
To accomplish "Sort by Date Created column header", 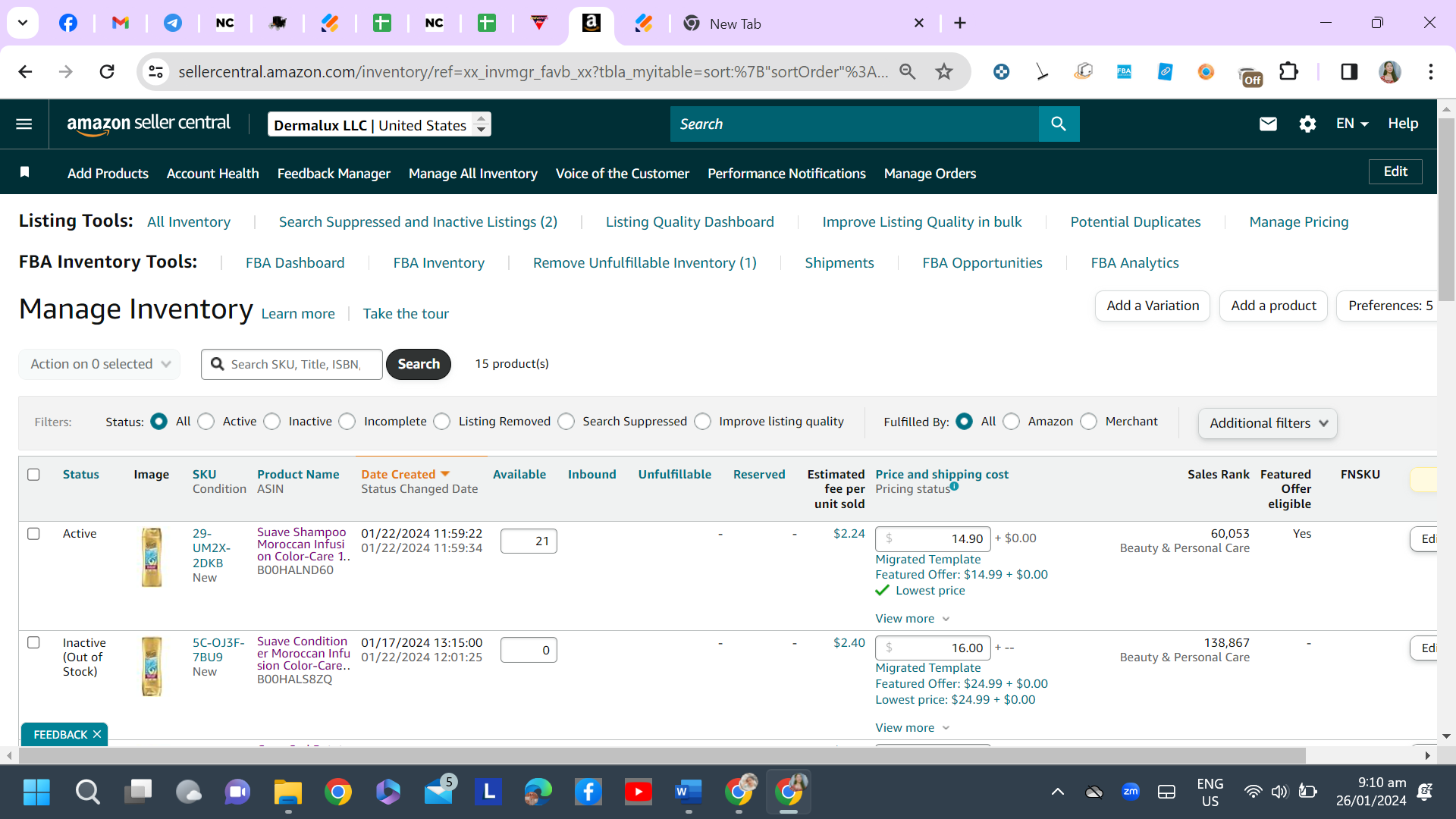I will (405, 474).
